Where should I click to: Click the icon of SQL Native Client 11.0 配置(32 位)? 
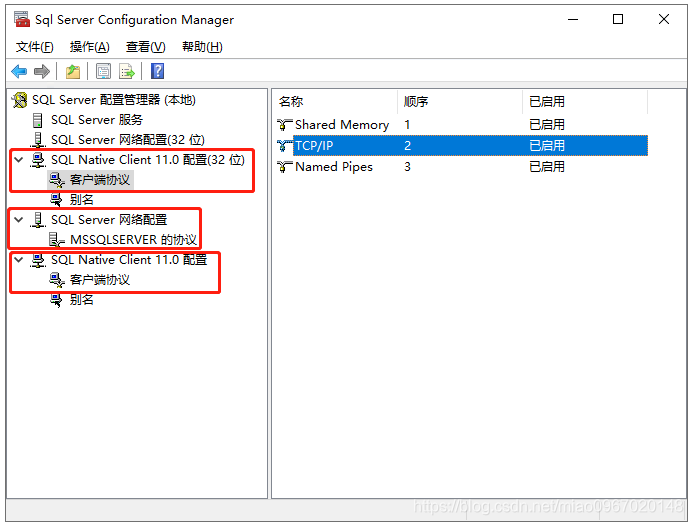[38, 160]
